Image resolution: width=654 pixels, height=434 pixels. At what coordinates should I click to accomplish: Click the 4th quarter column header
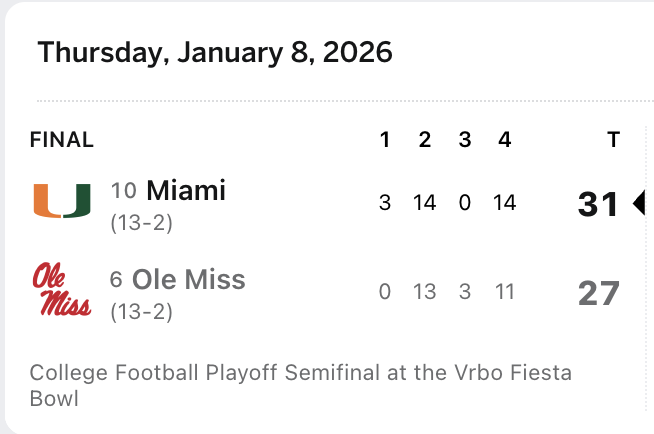(x=504, y=140)
